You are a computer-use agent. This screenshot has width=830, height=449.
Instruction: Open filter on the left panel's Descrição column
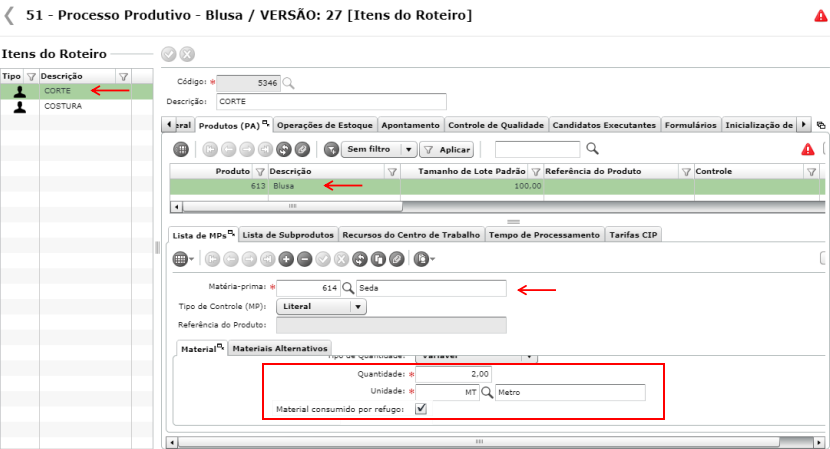point(123,76)
